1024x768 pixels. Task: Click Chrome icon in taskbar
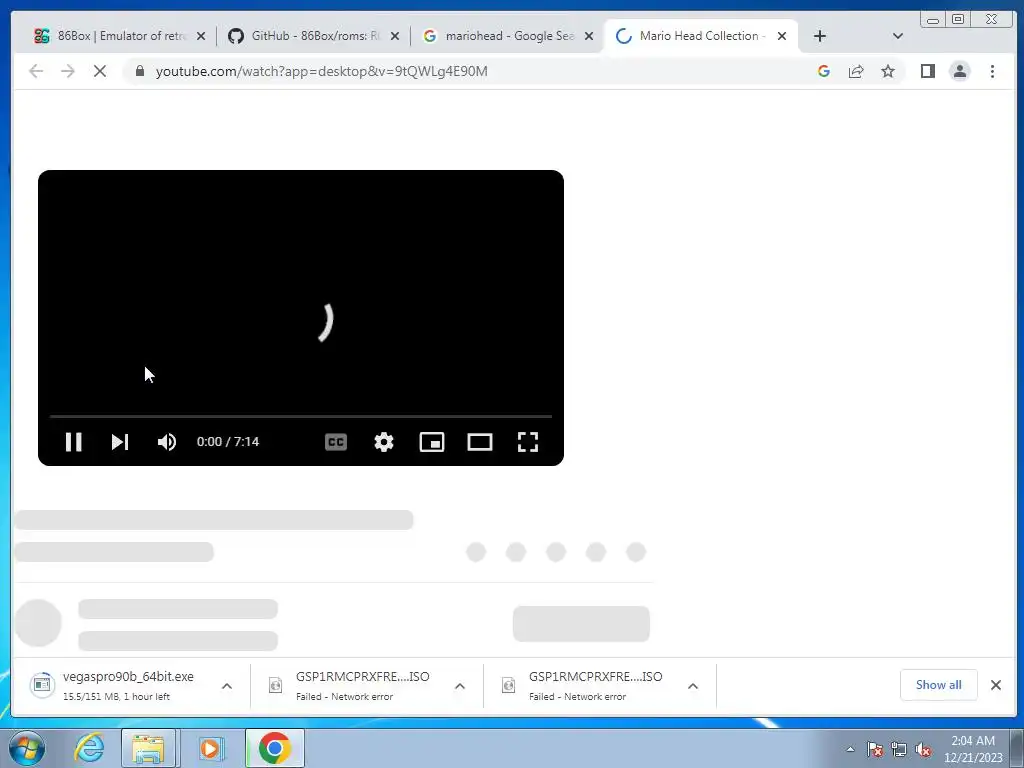click(x=274, y=748)
